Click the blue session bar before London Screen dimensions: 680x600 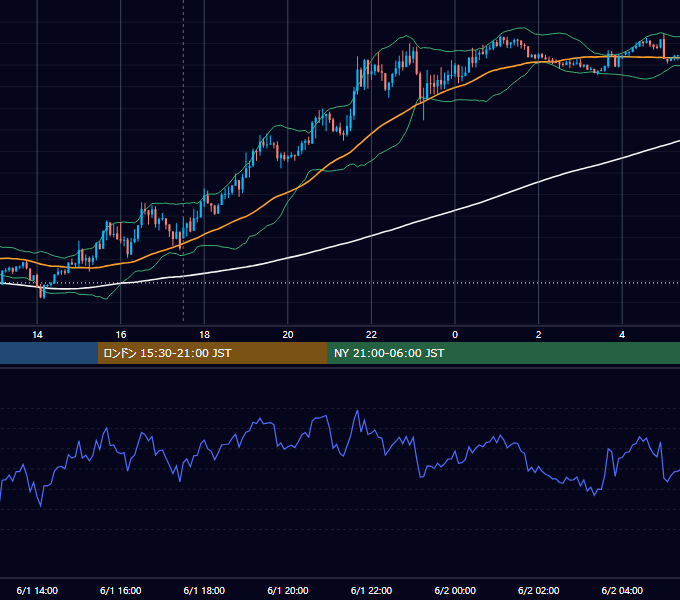49,353
